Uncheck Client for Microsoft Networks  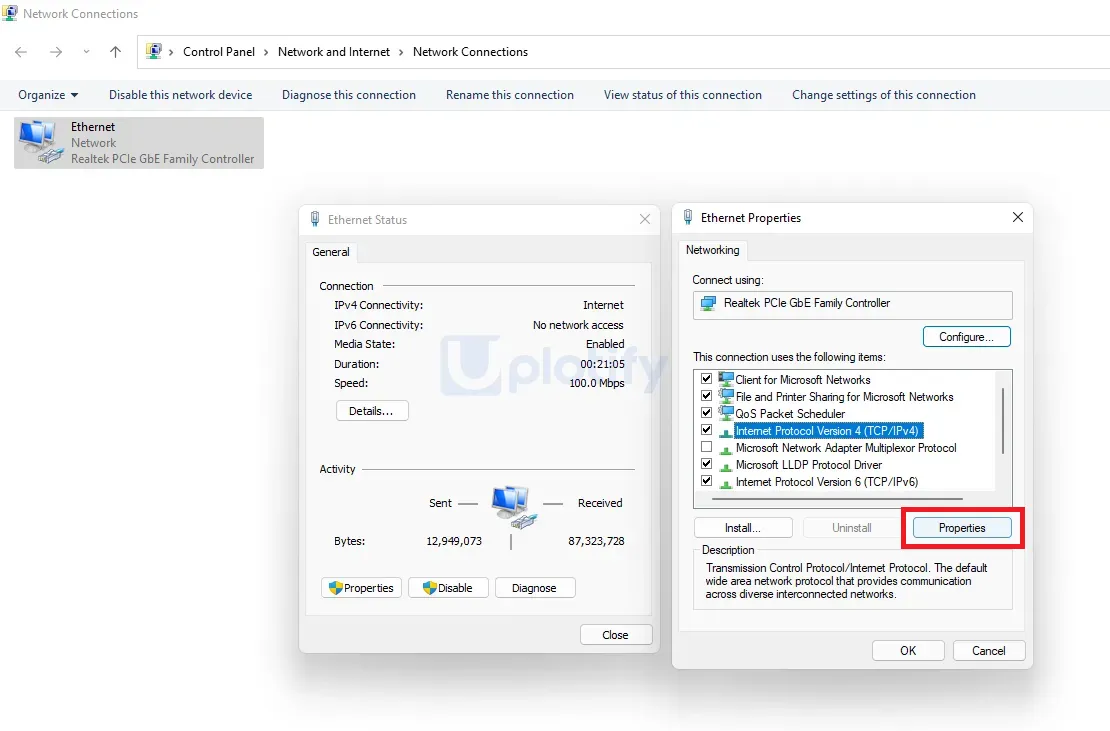tap(706, 379)
